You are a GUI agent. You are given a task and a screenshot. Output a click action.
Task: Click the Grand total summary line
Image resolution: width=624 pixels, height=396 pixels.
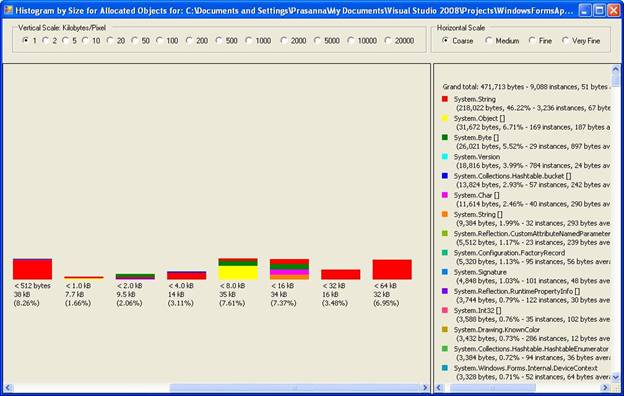click(525, 87)
